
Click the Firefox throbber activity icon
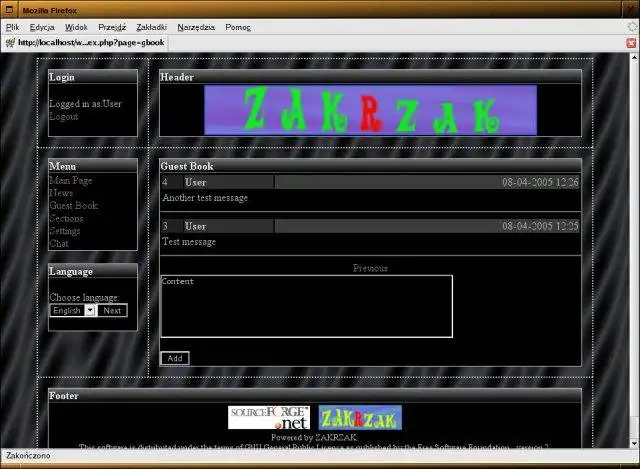coord(632,27)
